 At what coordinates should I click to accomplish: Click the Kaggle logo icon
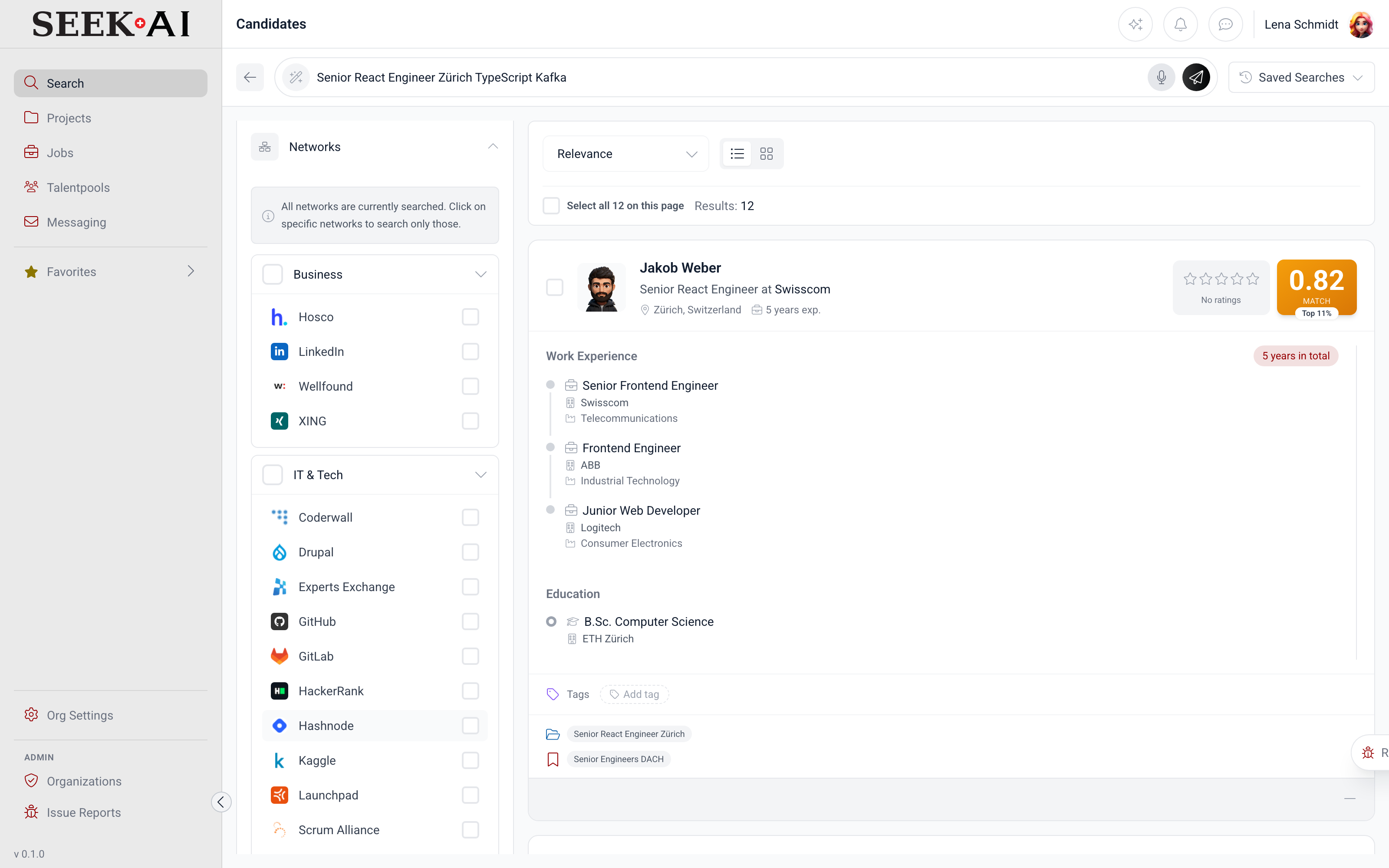pyautogui.click(x=279, y=760)
